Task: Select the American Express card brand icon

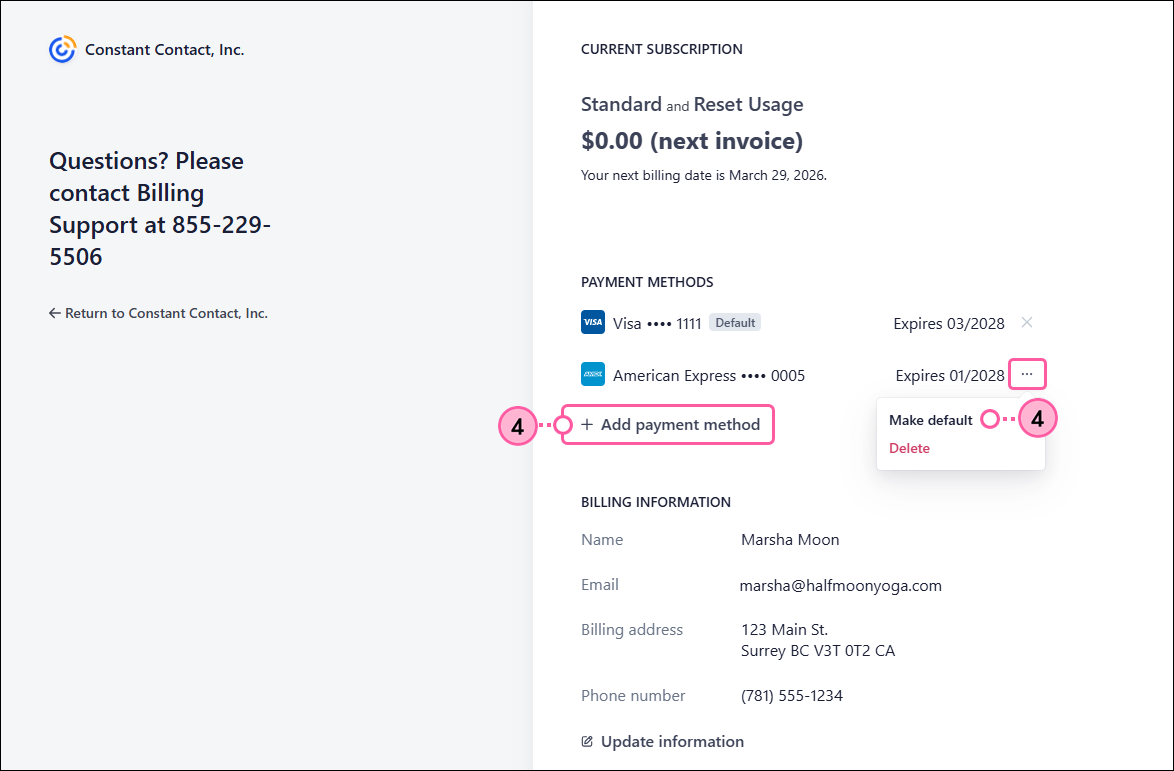Action: pyautogui.click(x=592, y=374)
